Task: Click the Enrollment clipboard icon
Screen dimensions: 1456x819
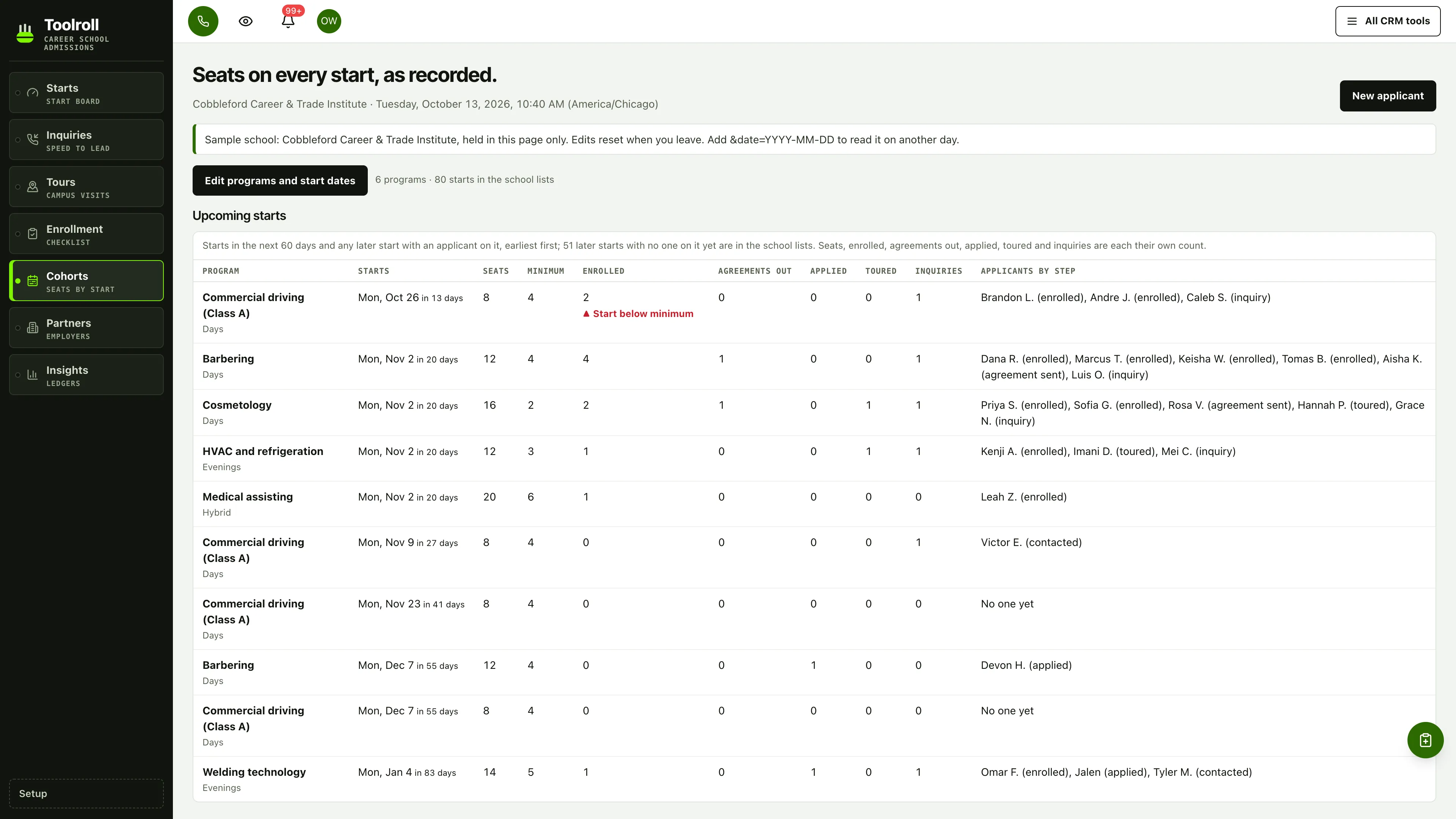Action: 33,234
